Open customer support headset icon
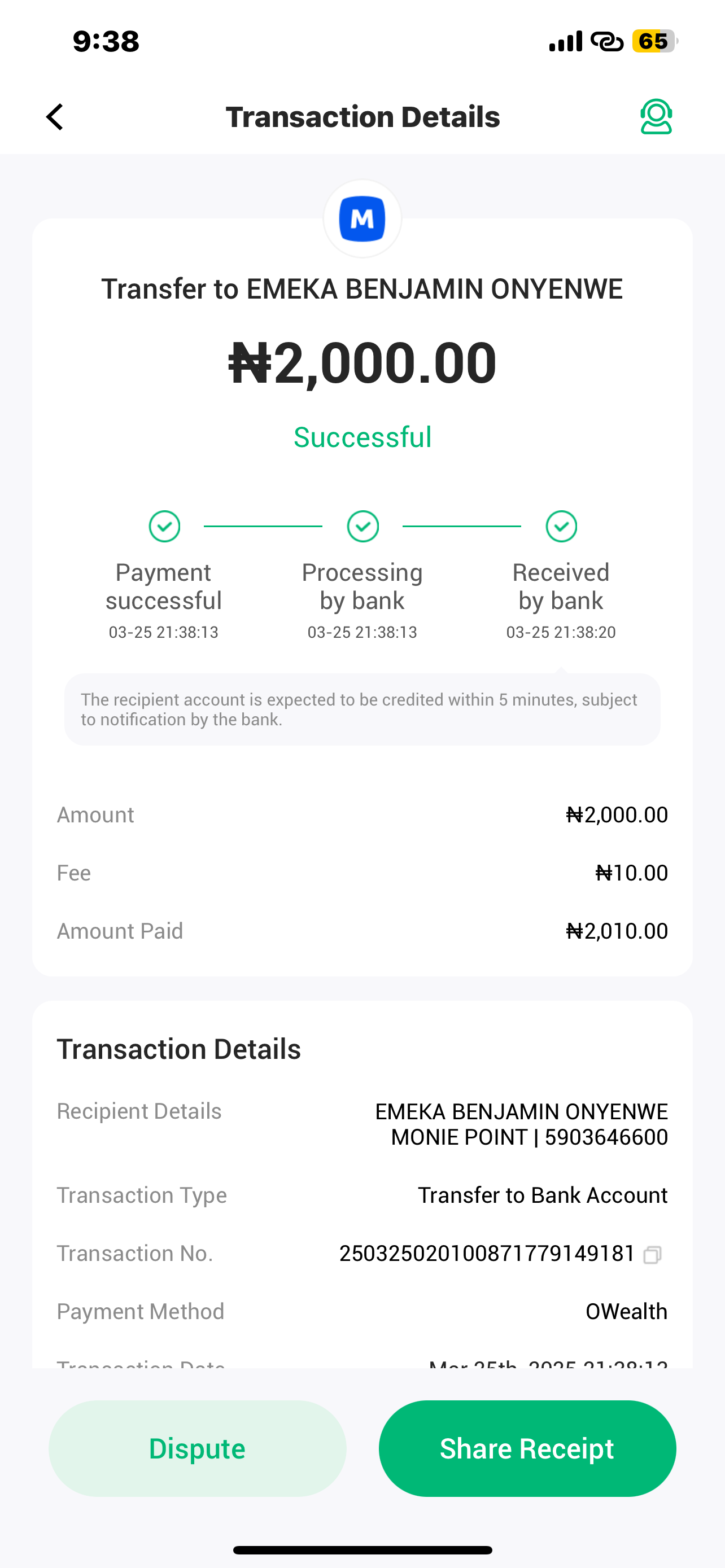Viewport: 725px width, 1568px height. point(656,116)
